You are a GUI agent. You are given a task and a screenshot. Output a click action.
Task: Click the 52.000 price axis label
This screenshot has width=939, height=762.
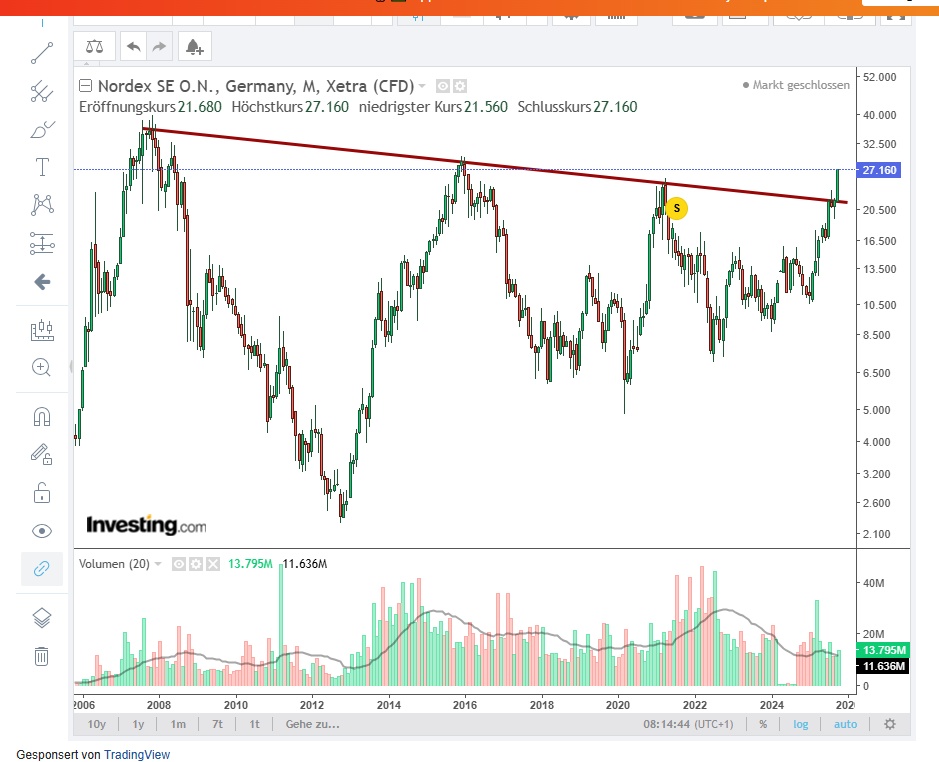click(879, 77)
